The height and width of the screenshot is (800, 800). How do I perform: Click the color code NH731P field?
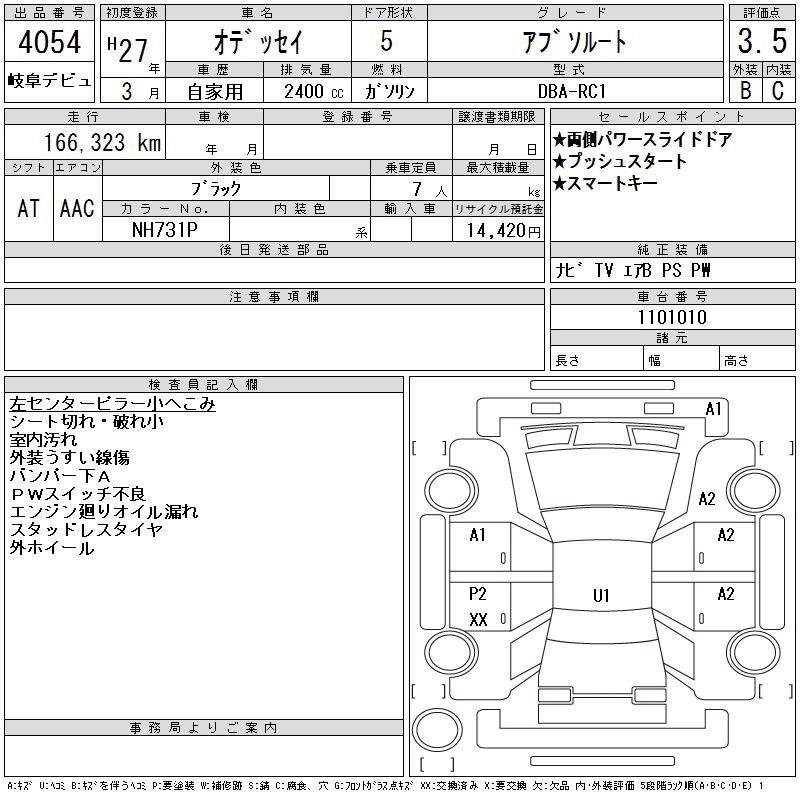coord(166,229)
